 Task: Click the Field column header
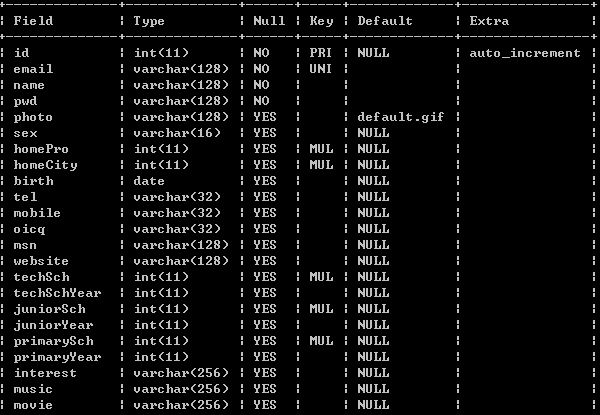(33, 21)
